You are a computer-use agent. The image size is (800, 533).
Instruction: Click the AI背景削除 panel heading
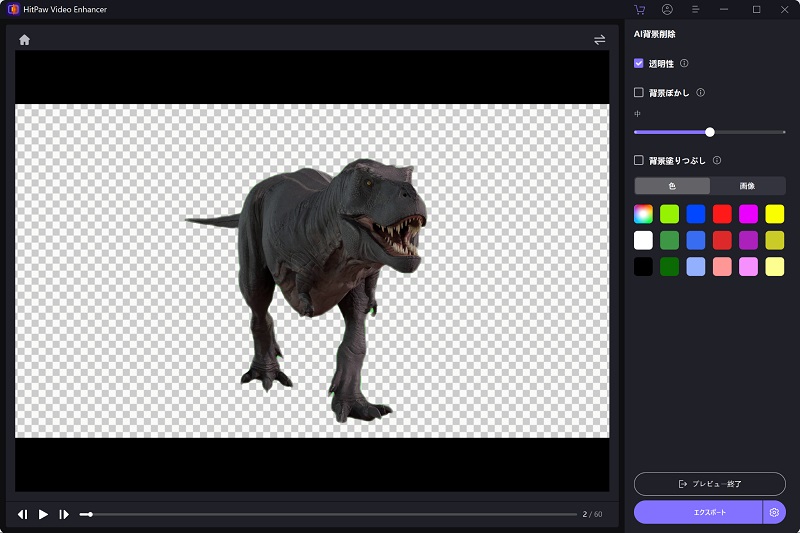click(655, 34)
